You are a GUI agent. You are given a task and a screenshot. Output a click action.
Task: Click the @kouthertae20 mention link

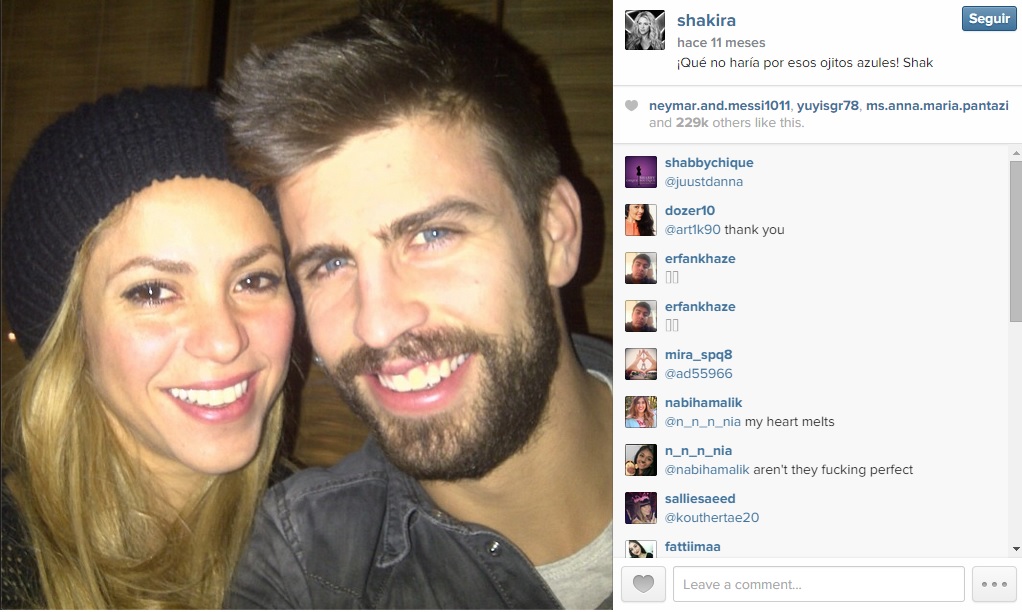[712, 517]
